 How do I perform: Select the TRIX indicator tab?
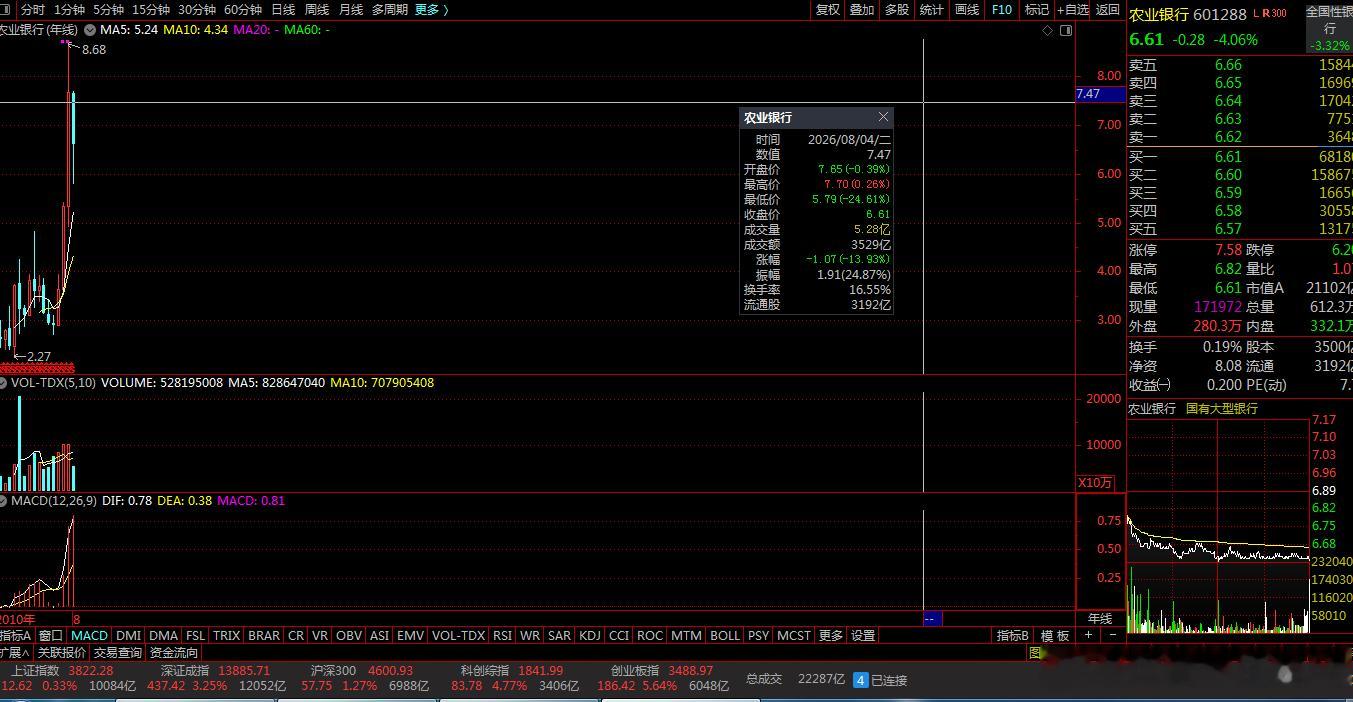(x=227, y=635)
